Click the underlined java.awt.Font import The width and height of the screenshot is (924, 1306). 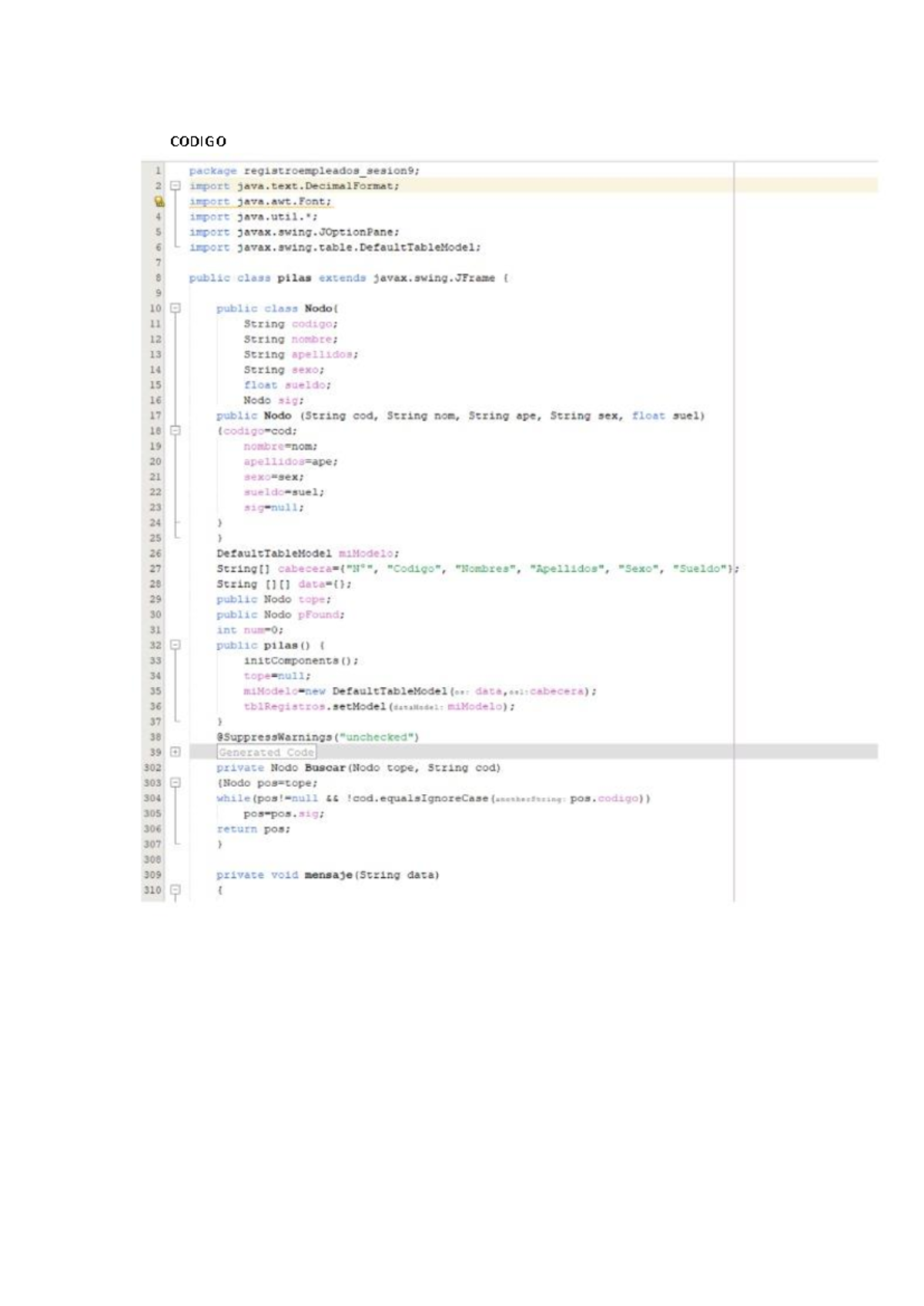click(x=283, y=202)
